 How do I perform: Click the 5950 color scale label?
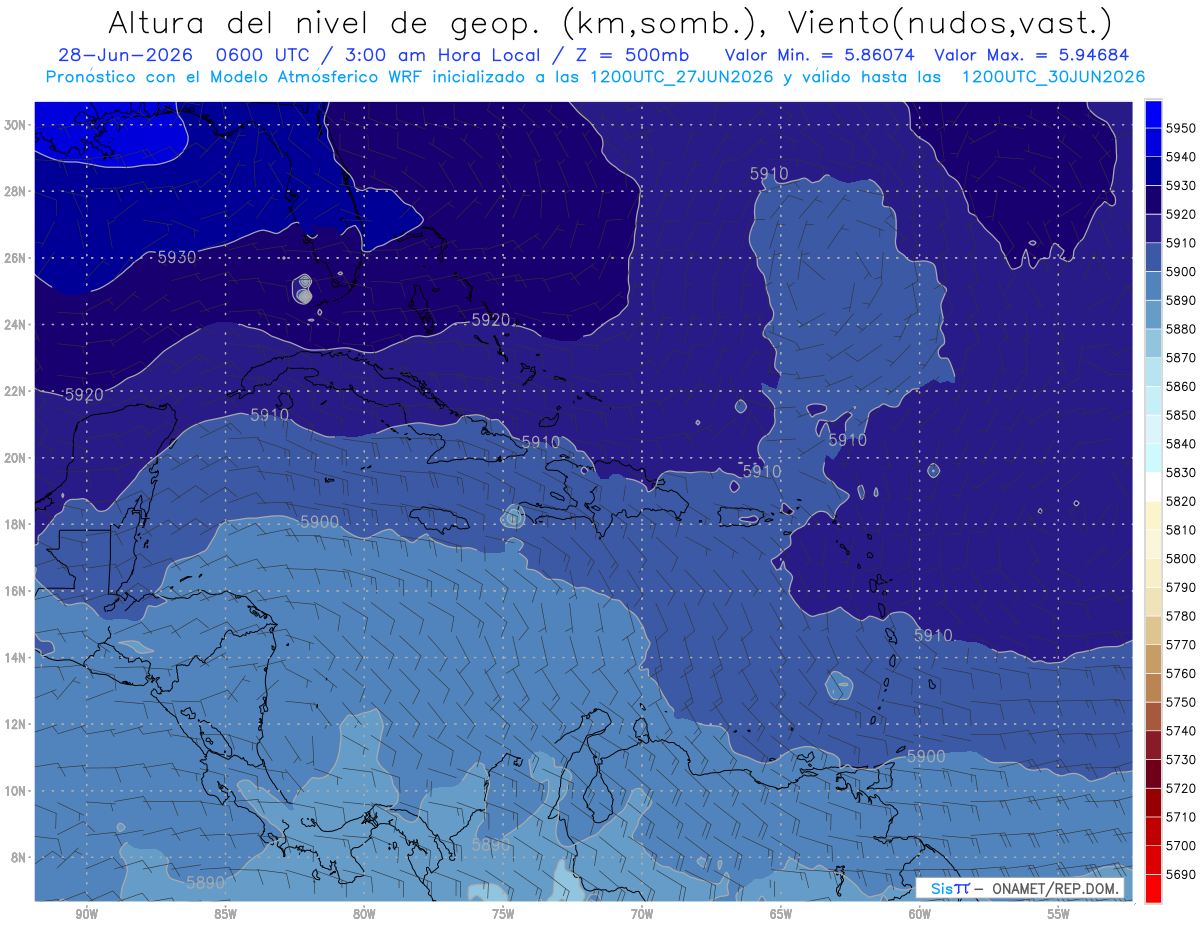point(1182,127)
